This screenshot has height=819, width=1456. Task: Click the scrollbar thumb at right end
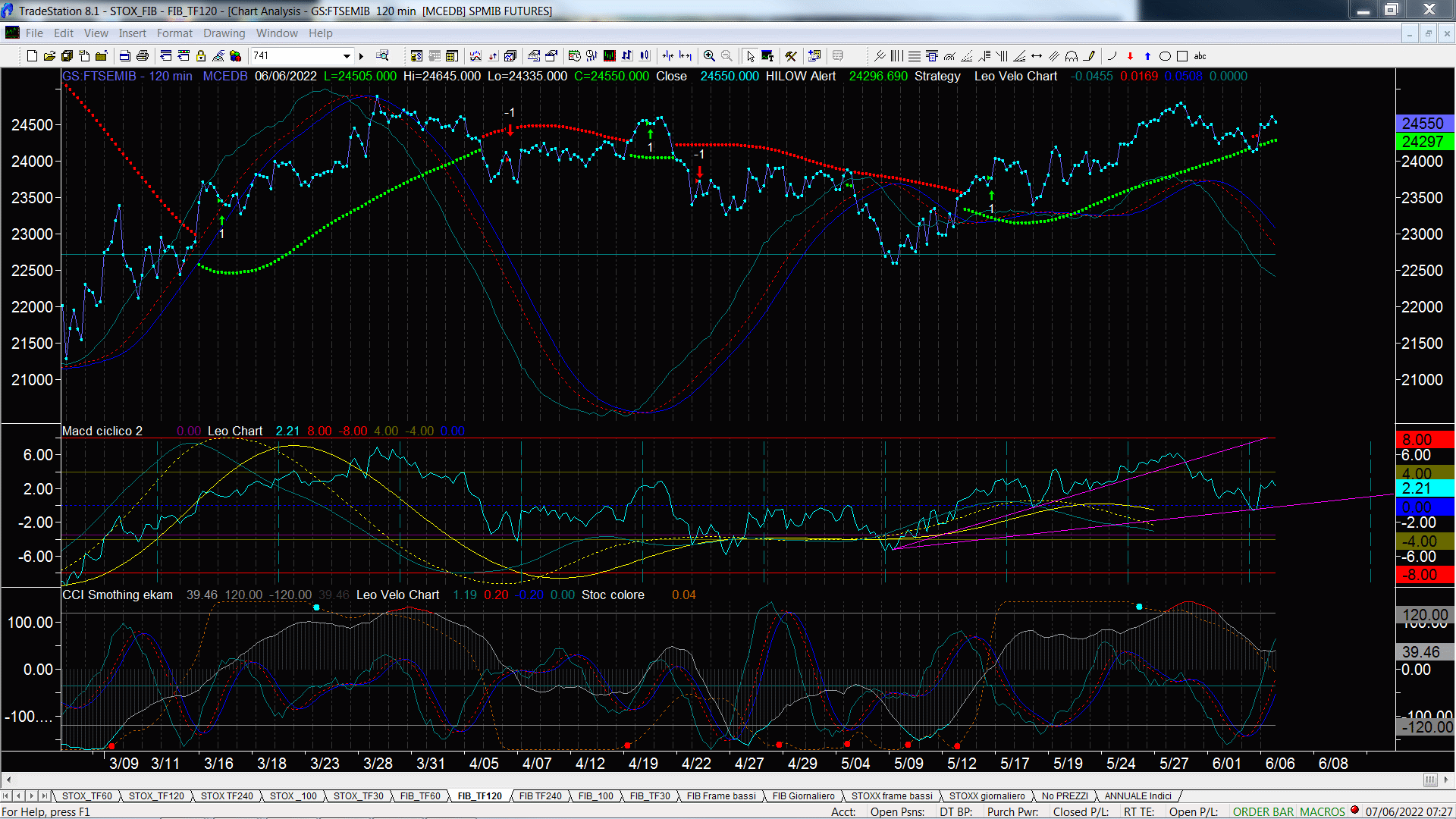1429,780
